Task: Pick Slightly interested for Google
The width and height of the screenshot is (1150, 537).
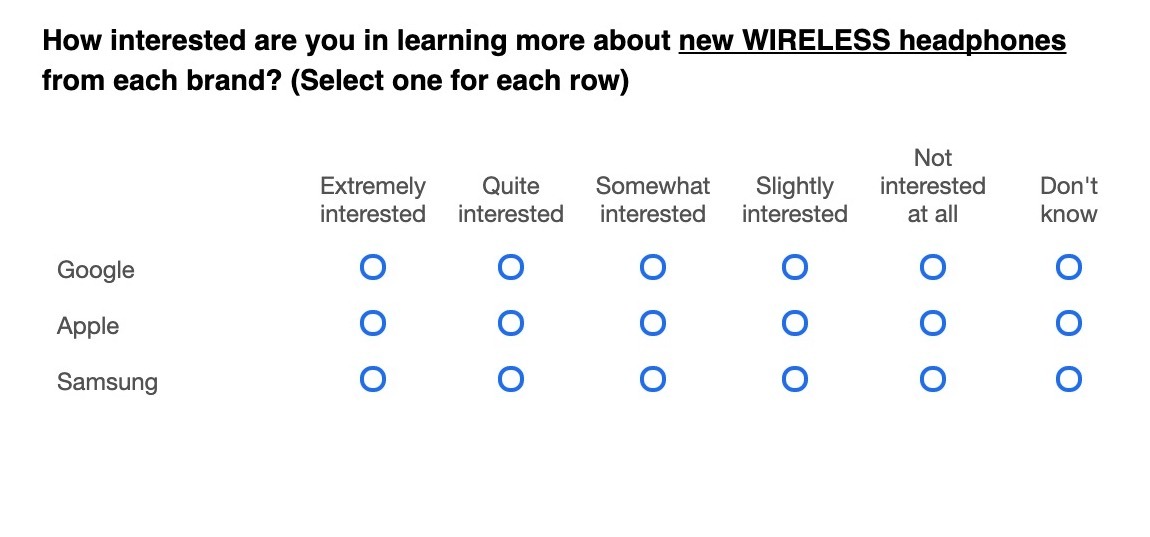Action: click(795, 268)
